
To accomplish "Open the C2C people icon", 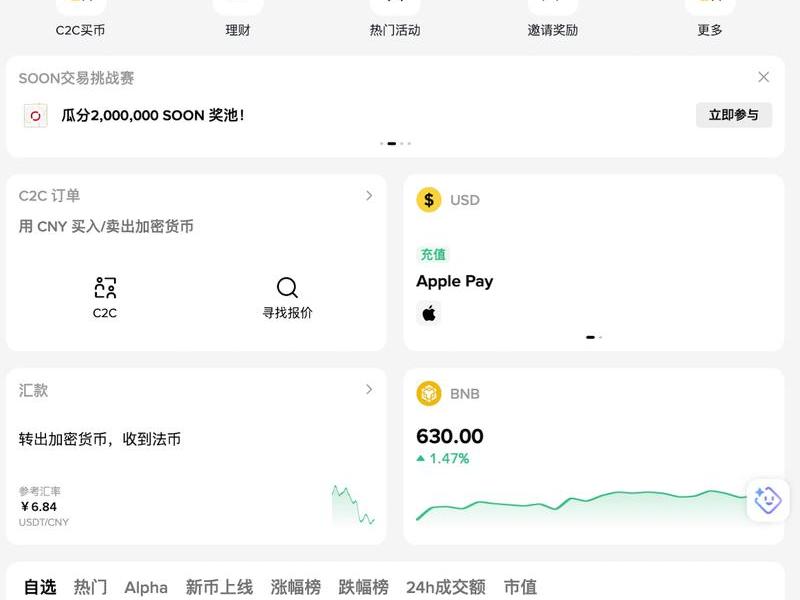I will (105, 287).
